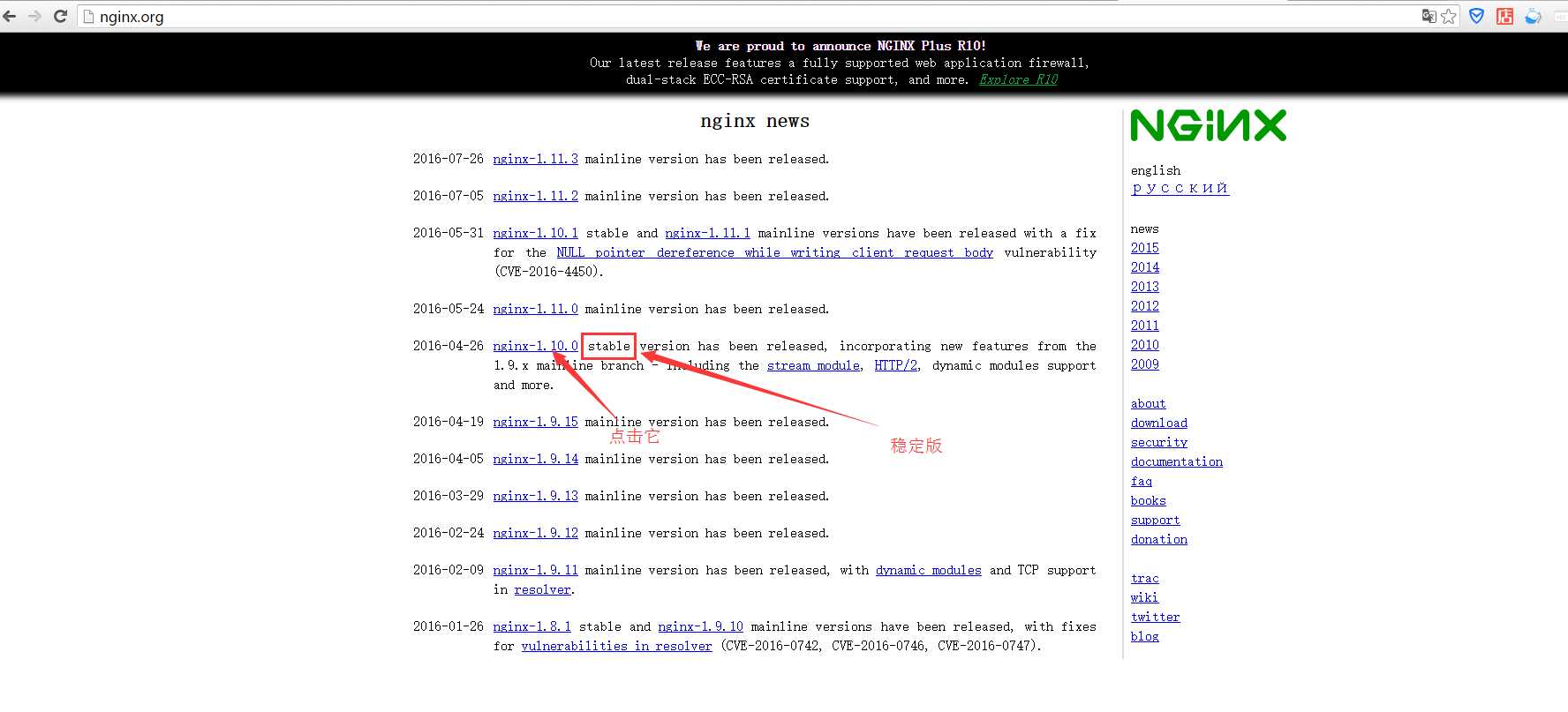
Task: Open the donation page
Action: click(x=1158, y=539)
